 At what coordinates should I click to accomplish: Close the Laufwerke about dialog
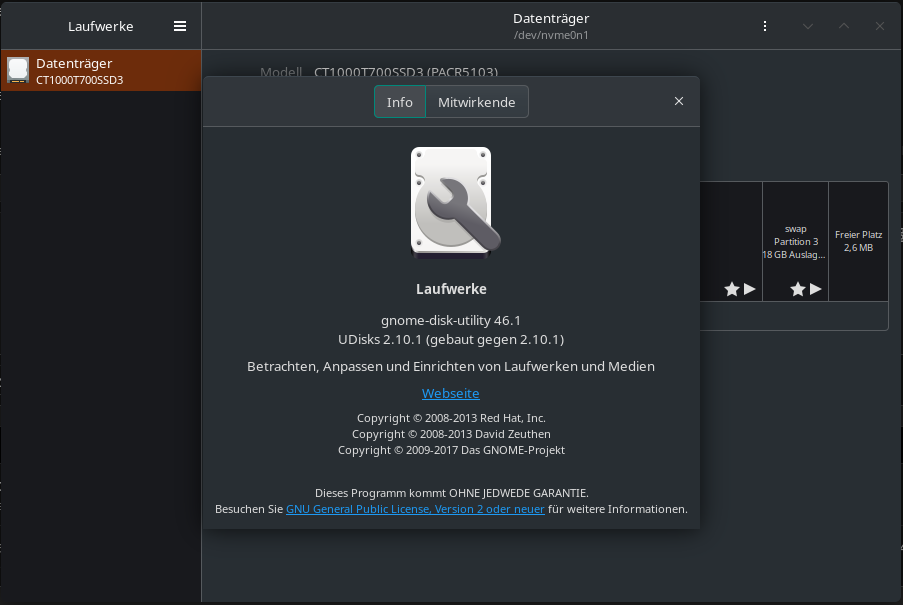point(679,101)
